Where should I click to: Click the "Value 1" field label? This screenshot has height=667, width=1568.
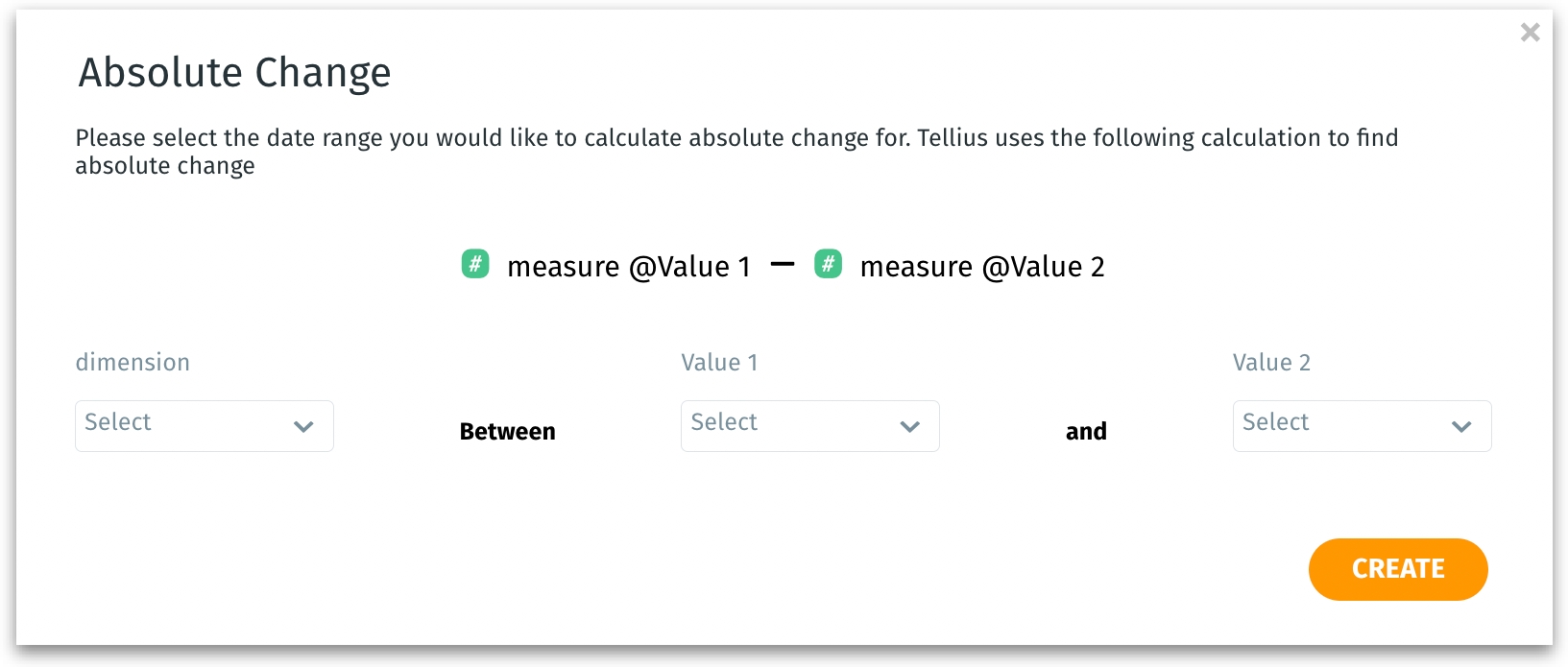(x=719, y=363)
